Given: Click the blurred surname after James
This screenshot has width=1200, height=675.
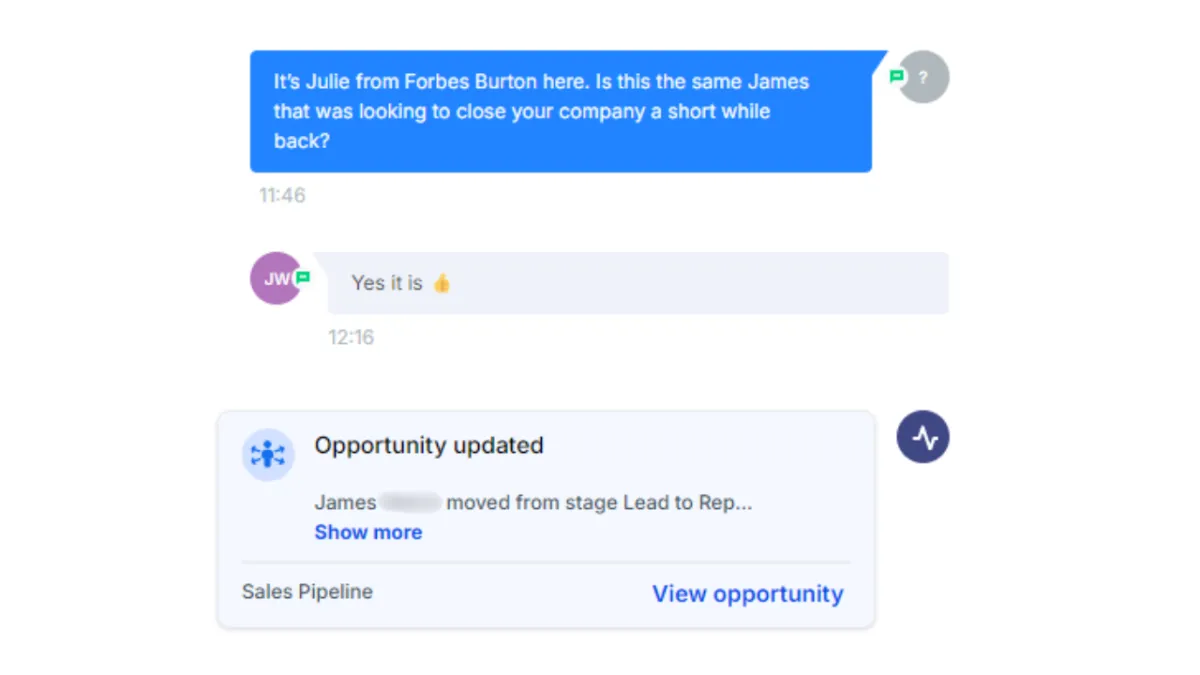Looking at the screenshot, I should pos(412,502).
